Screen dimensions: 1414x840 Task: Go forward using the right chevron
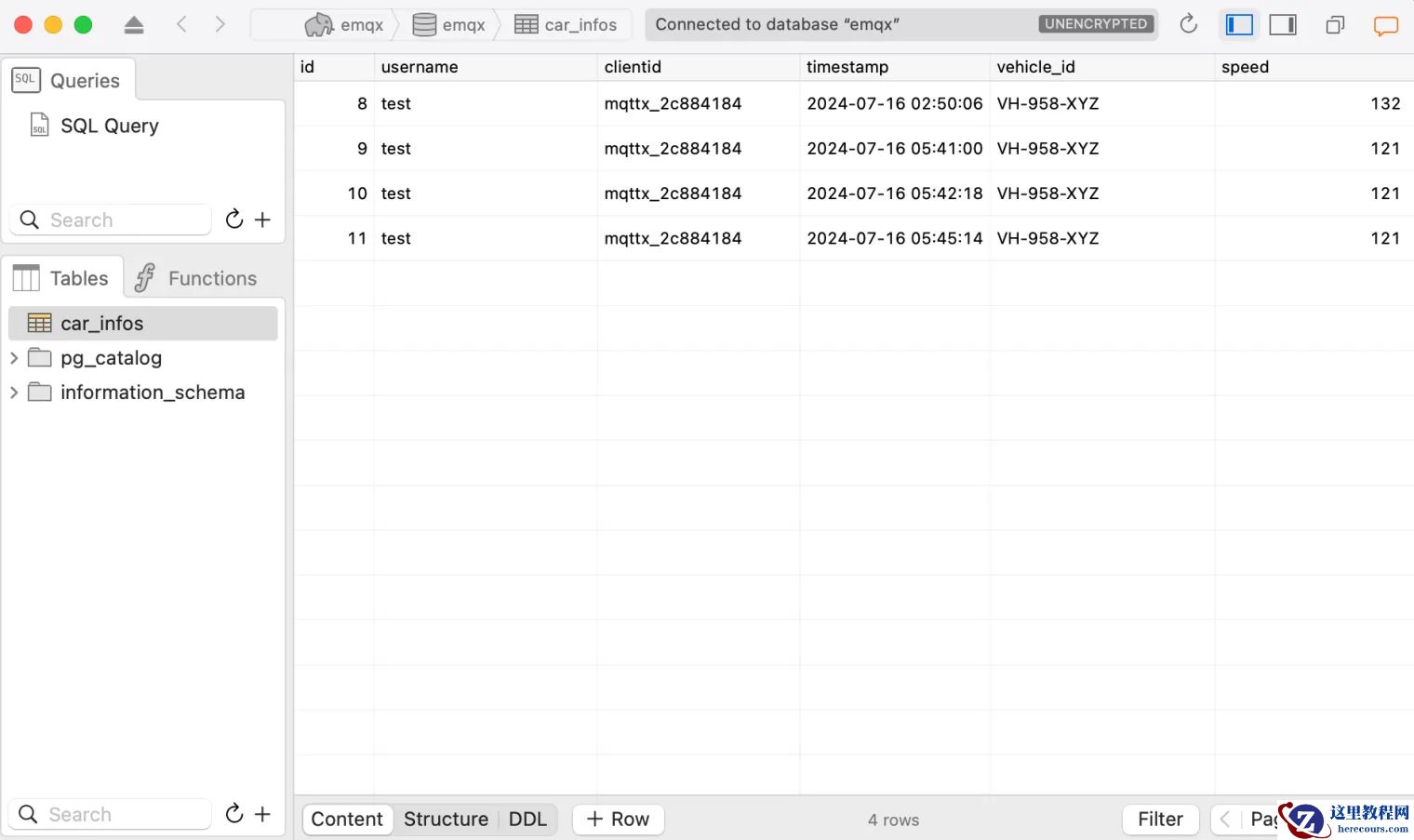coord(220,24)
